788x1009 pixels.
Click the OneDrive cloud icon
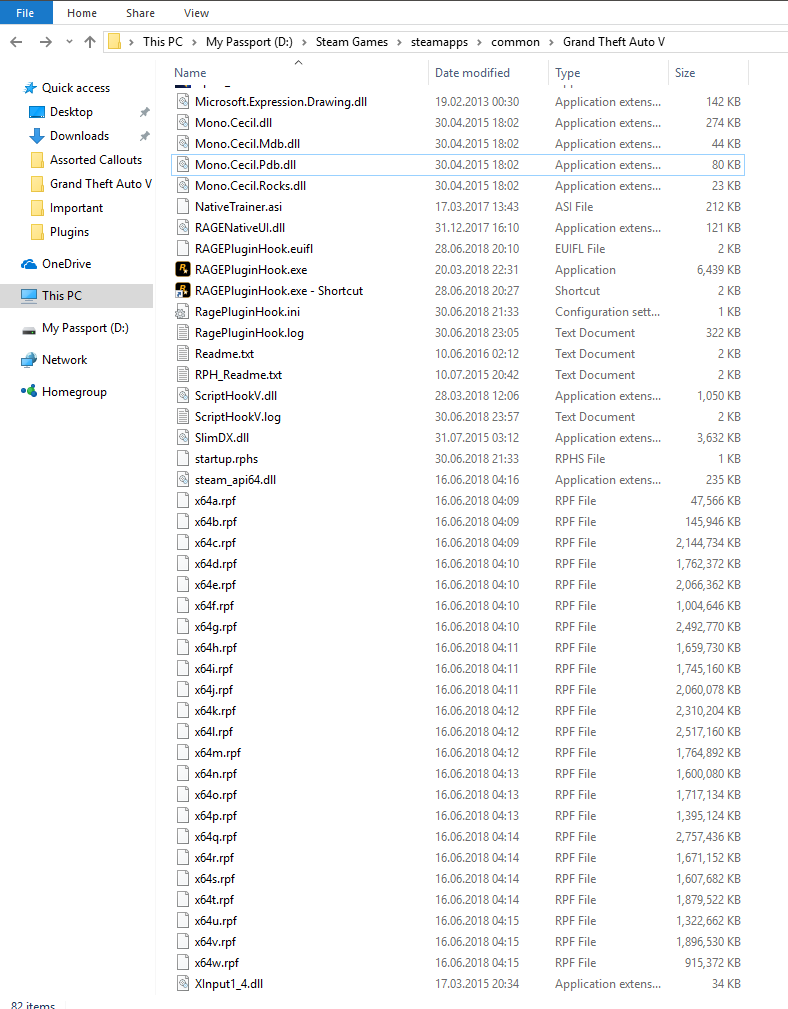(x=29, y=264)
